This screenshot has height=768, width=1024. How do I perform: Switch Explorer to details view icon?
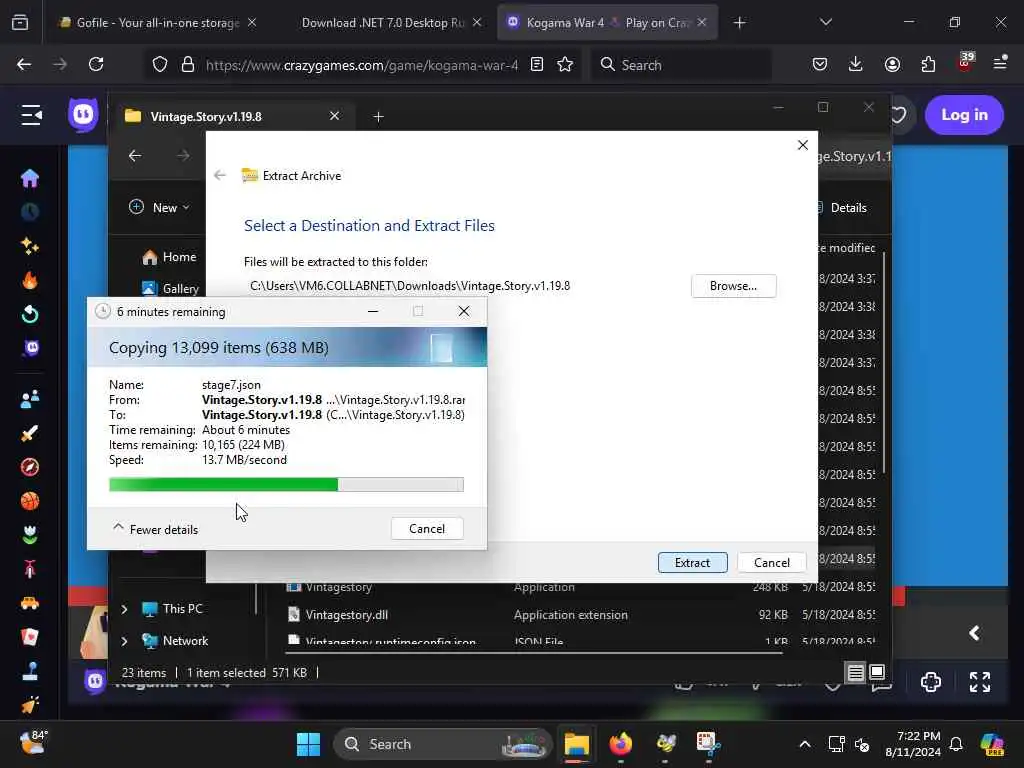pos(856,672)
